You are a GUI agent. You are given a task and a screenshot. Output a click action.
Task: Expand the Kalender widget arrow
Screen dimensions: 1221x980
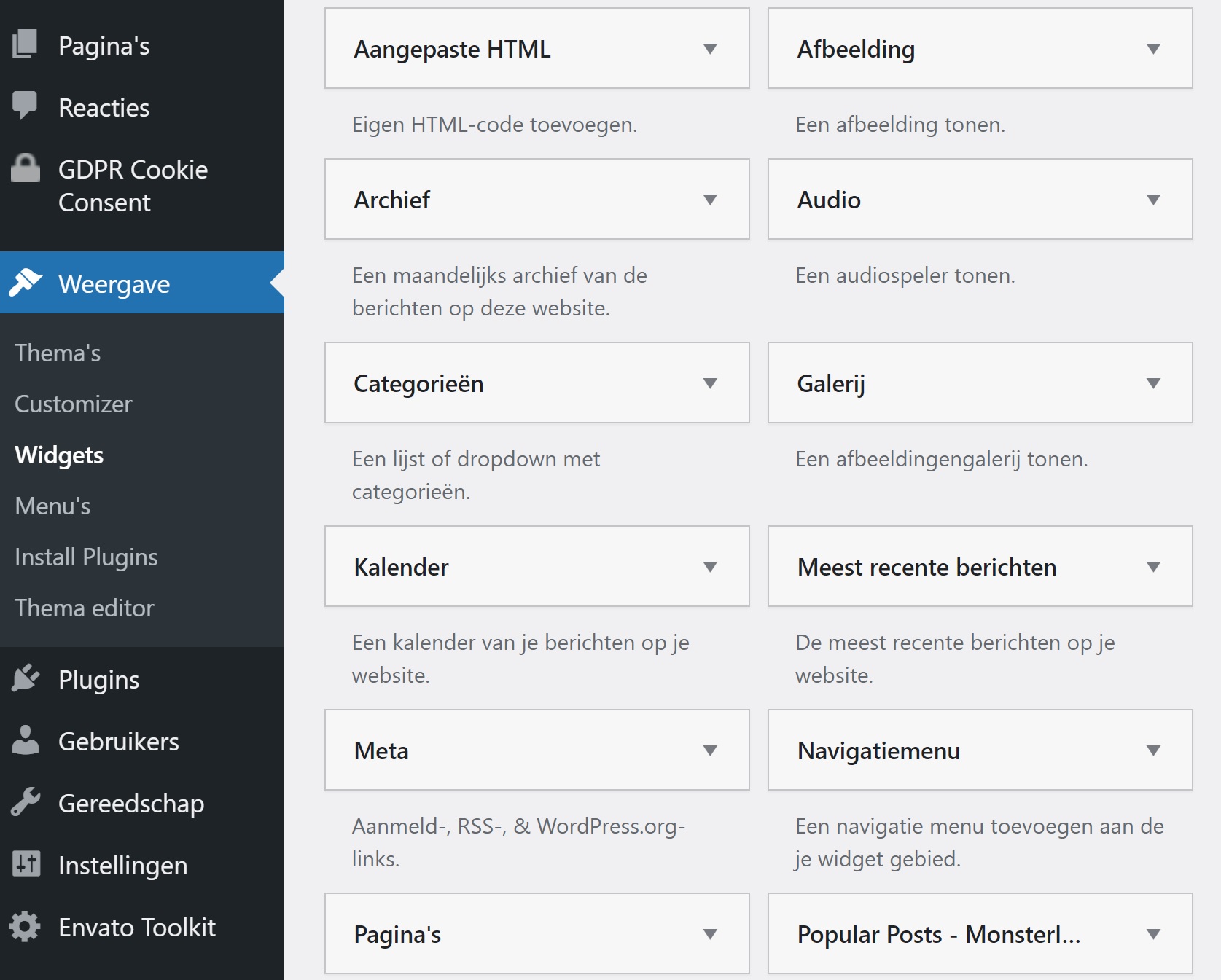[710, 567]
